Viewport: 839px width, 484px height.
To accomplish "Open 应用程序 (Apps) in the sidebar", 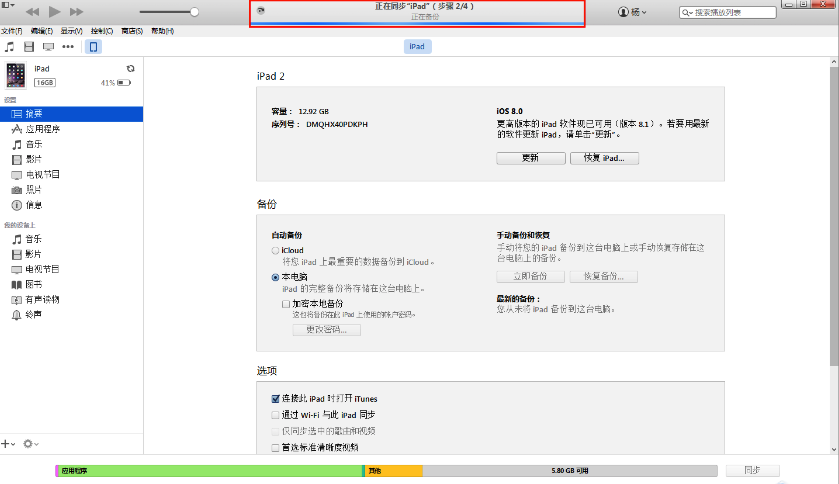I will pyautogui.click(x=42, y=129).
